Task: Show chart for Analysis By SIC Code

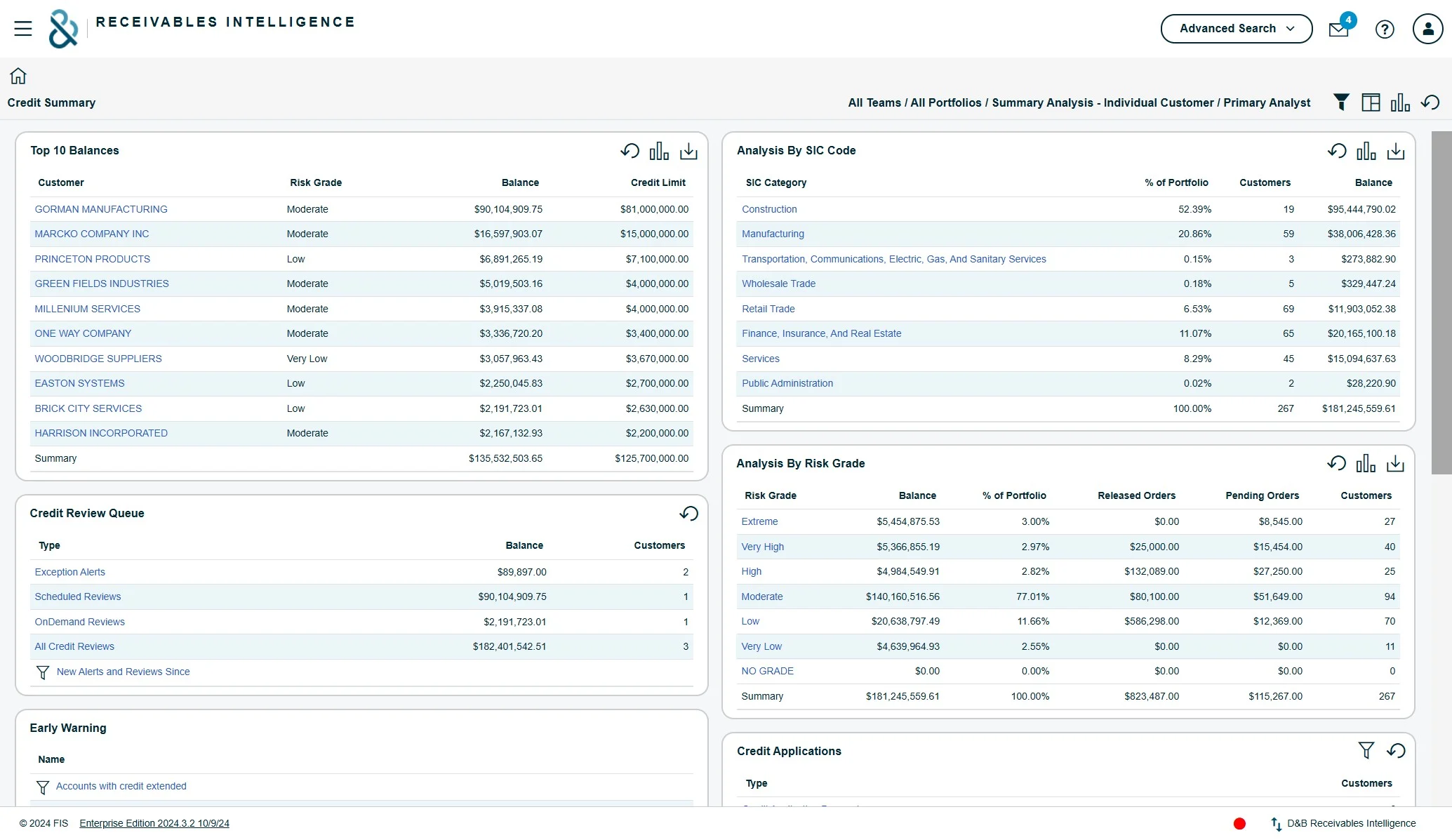Action: coord(1366,151)
